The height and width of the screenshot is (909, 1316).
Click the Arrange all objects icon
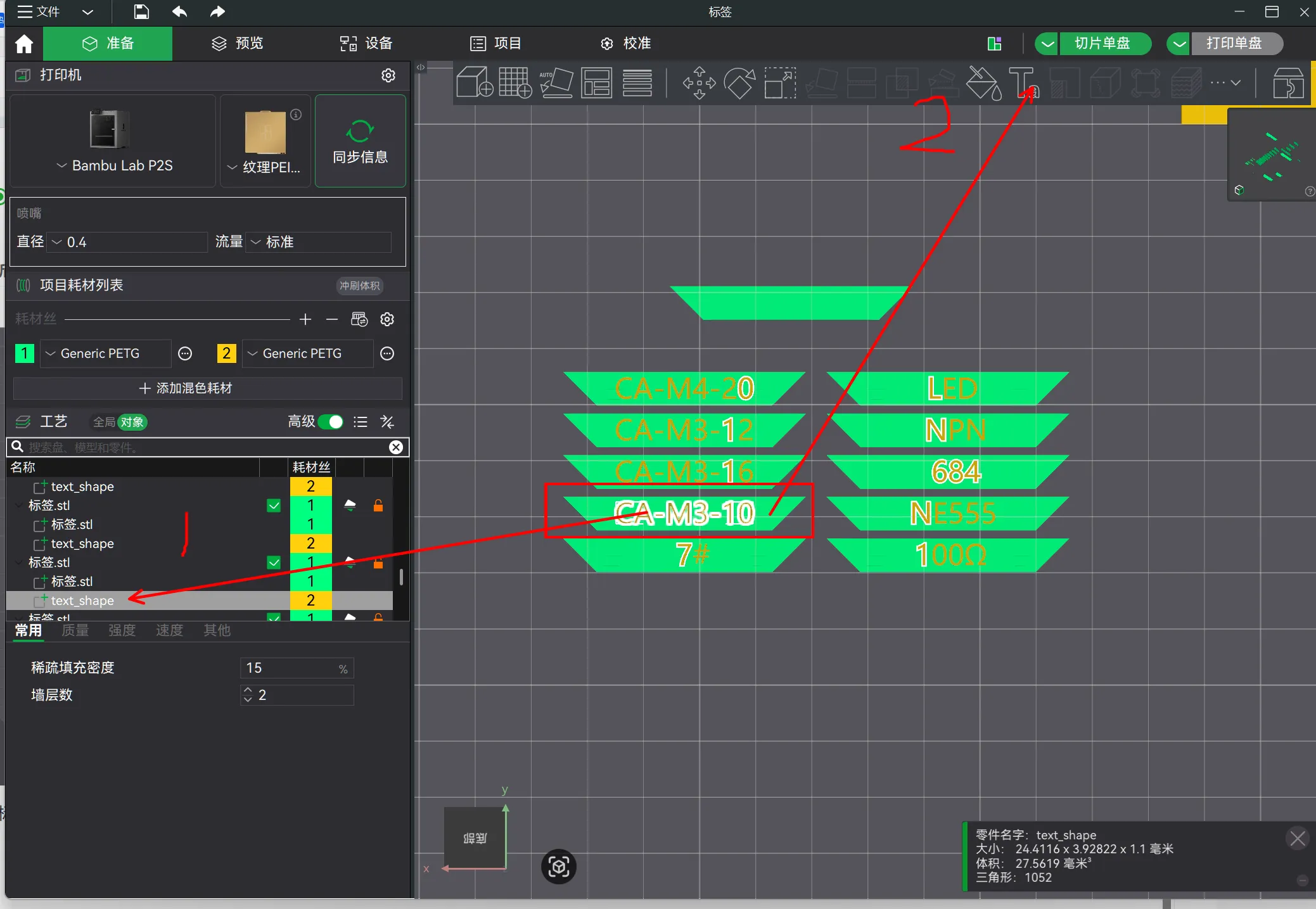click(596, 82)
